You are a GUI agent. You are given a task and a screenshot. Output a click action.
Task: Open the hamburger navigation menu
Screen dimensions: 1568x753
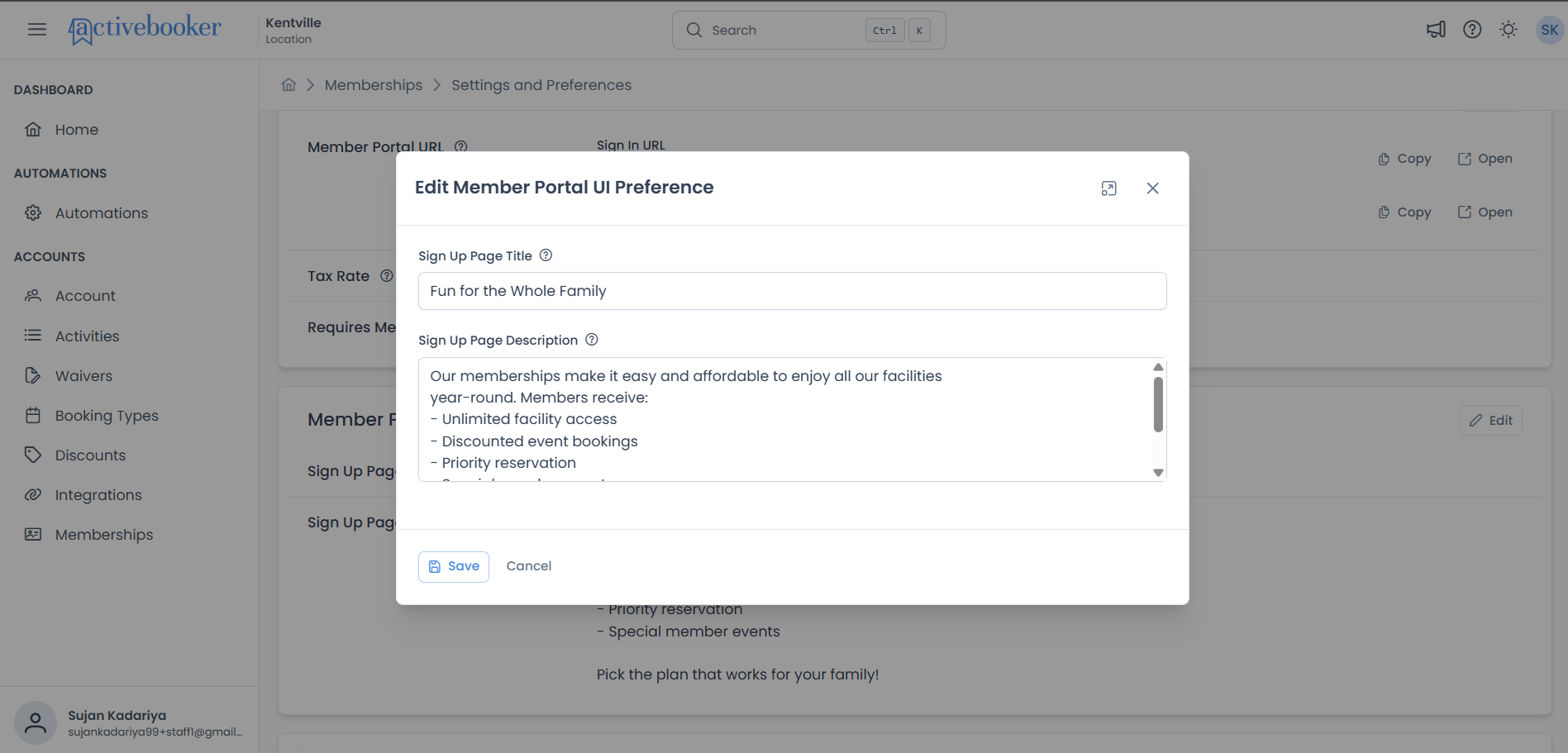(37, 30)
